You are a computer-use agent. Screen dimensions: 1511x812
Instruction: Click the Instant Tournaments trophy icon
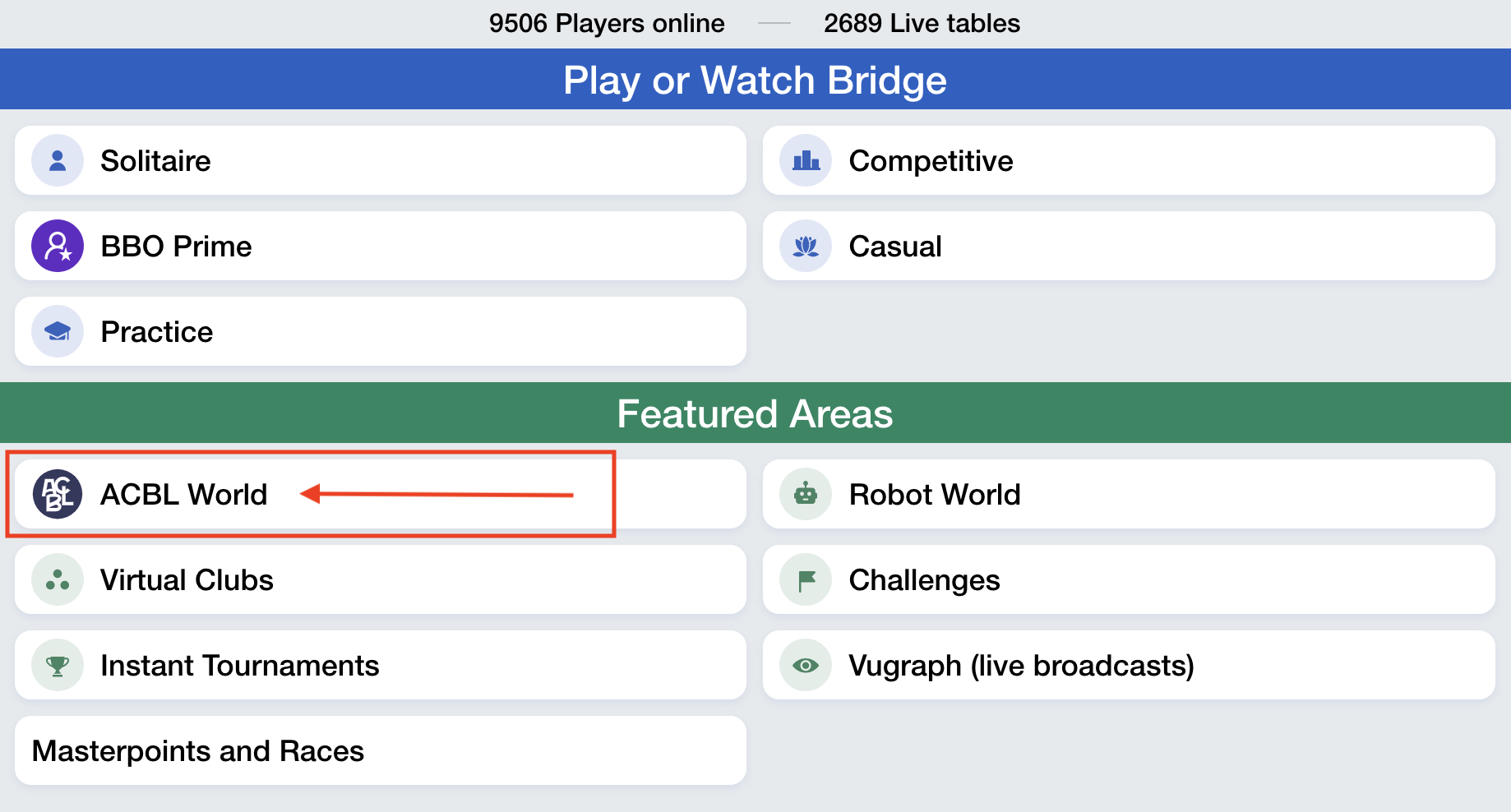57,665
